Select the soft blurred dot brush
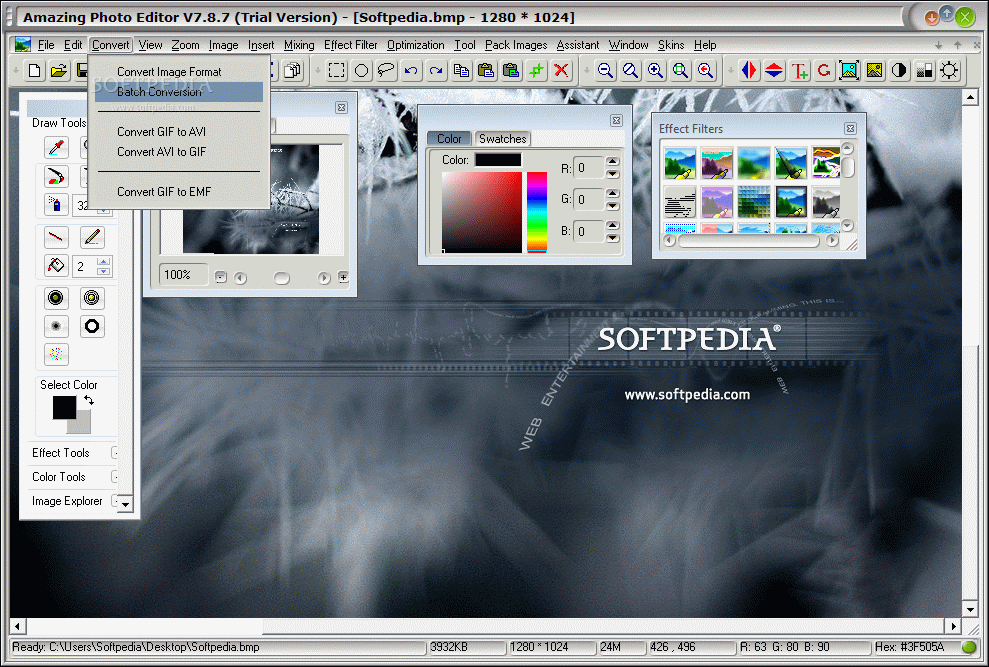 (x=56, y=326)
